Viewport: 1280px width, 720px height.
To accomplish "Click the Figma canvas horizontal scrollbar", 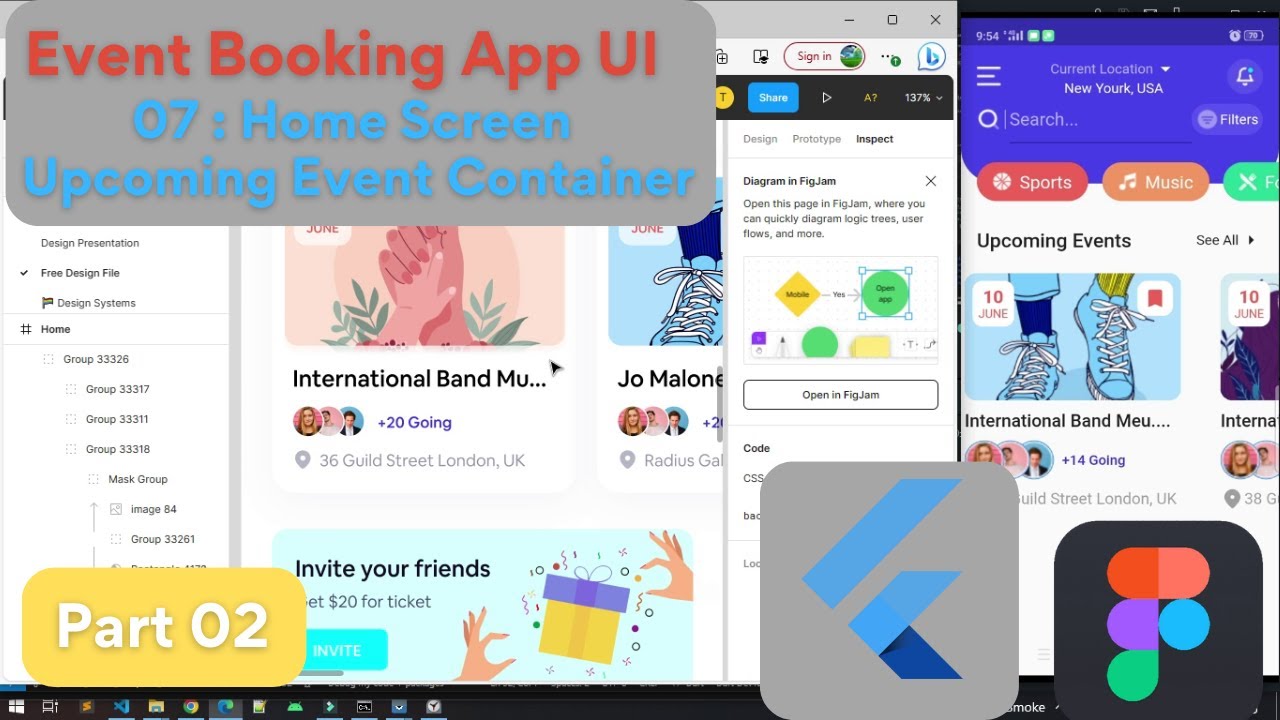I will coord(322,673).
